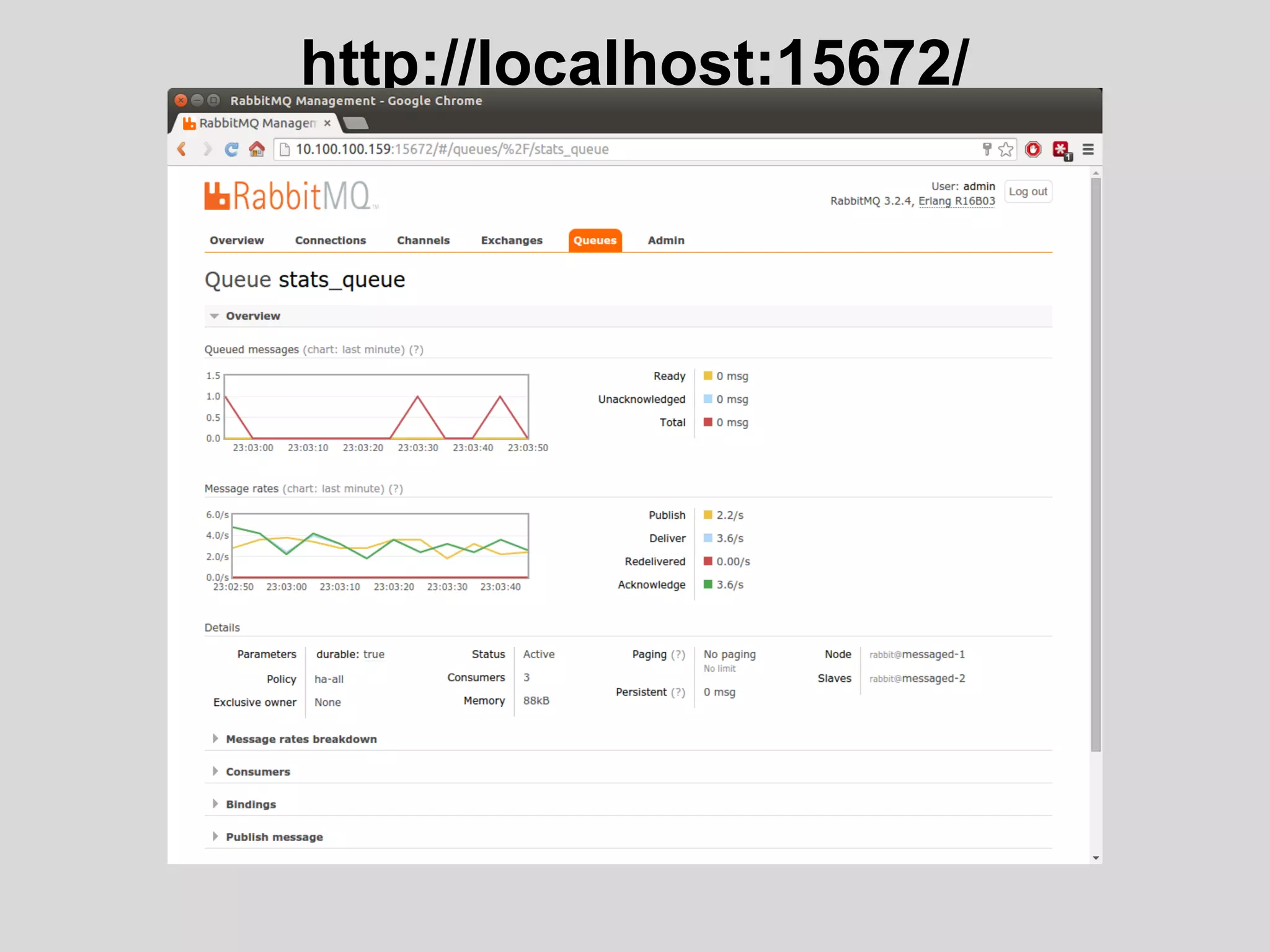
Task: Minimize the Chrome window
Action: 197,100
